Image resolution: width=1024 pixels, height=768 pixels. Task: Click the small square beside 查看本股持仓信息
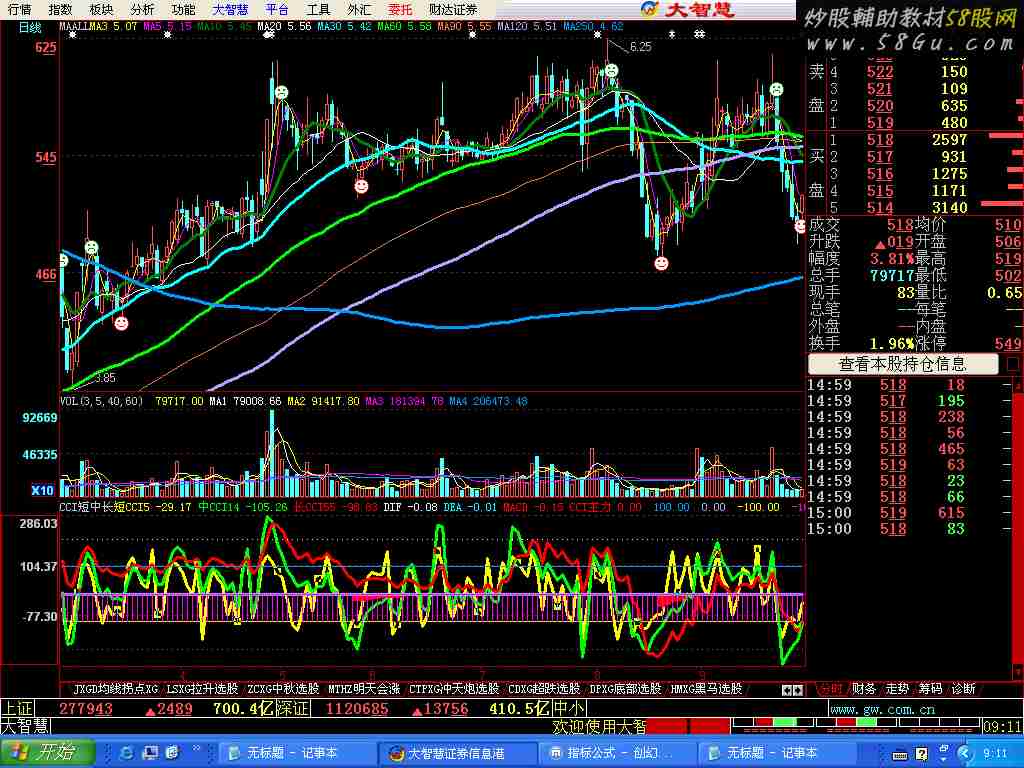coord(1012,364)
